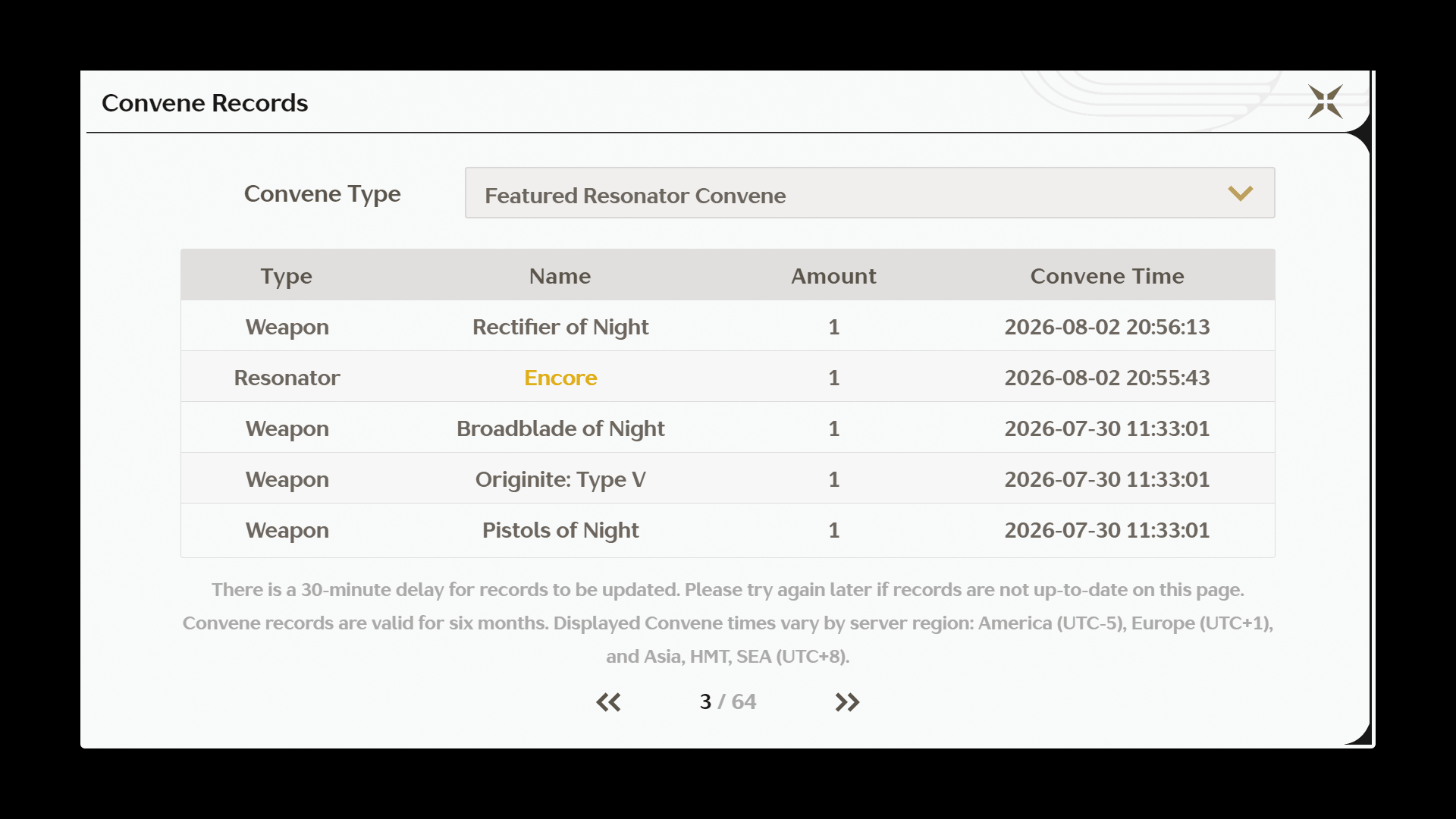The image size is (1456, 819).
Task: Click the Convene Records title
Action: pyautogui.click(x=205, y=102)
